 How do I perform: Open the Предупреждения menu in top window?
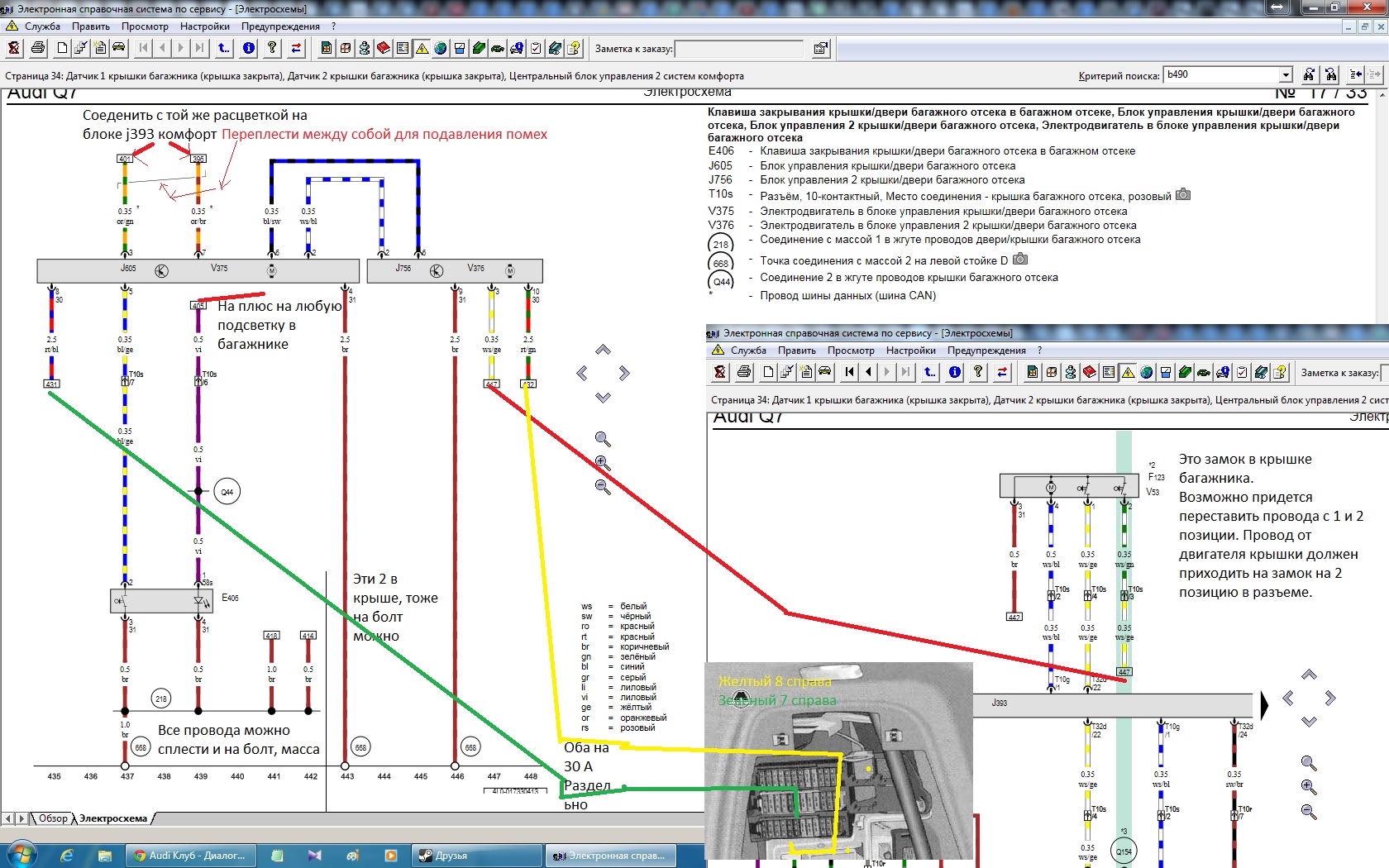280,26
